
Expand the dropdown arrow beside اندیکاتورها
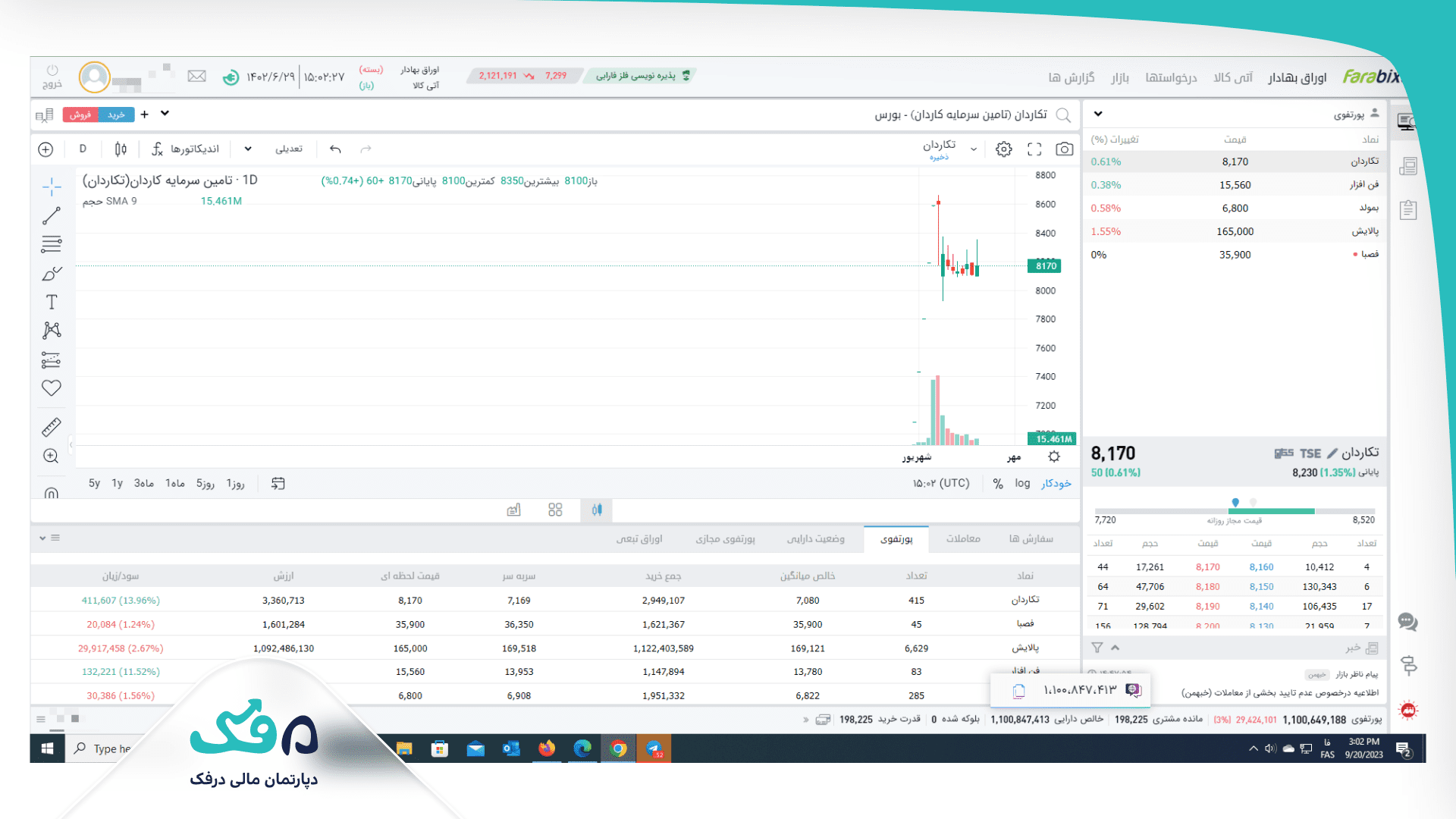tap(248, 149)
